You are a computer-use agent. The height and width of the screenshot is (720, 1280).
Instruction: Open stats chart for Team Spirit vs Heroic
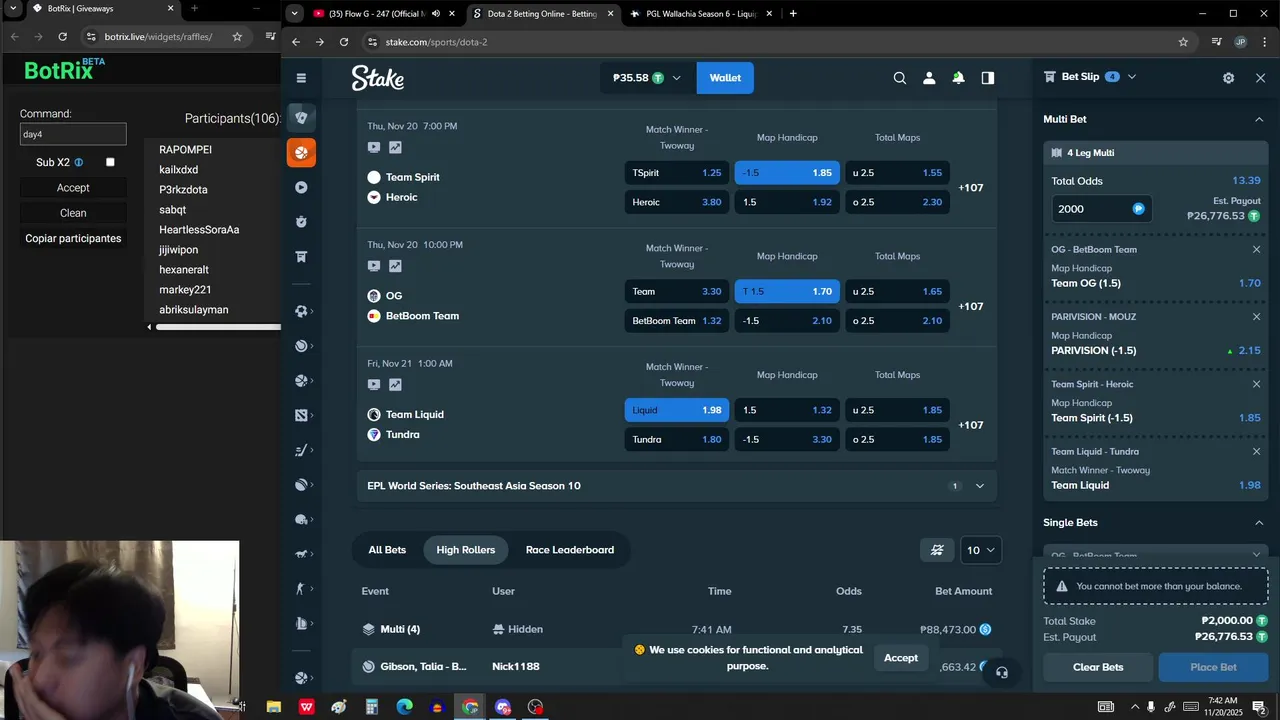(395, 147)
